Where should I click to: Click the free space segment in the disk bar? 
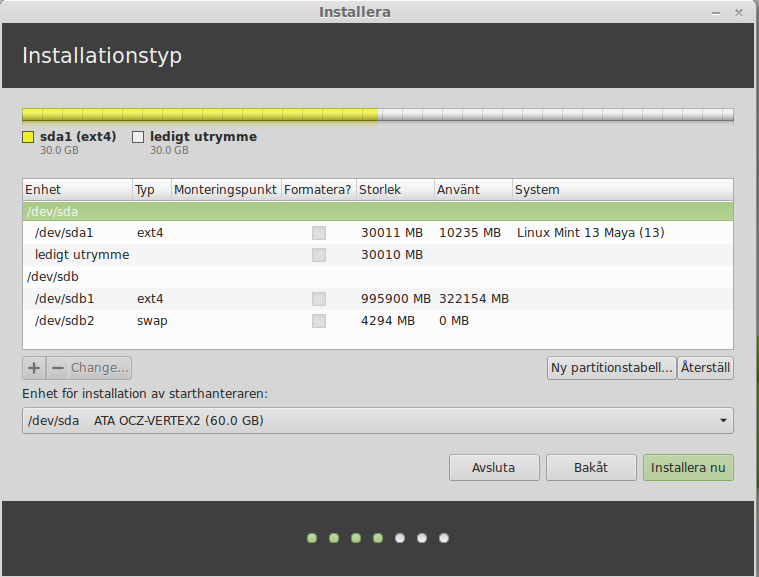click(x=556, y=115)
